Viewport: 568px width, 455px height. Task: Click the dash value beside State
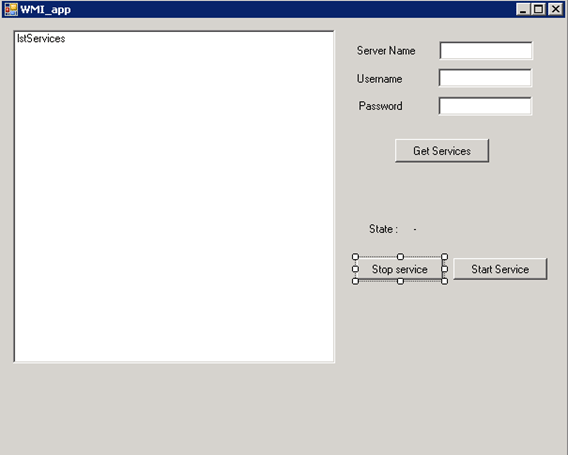pyautogui.click(x=415, y=229)
